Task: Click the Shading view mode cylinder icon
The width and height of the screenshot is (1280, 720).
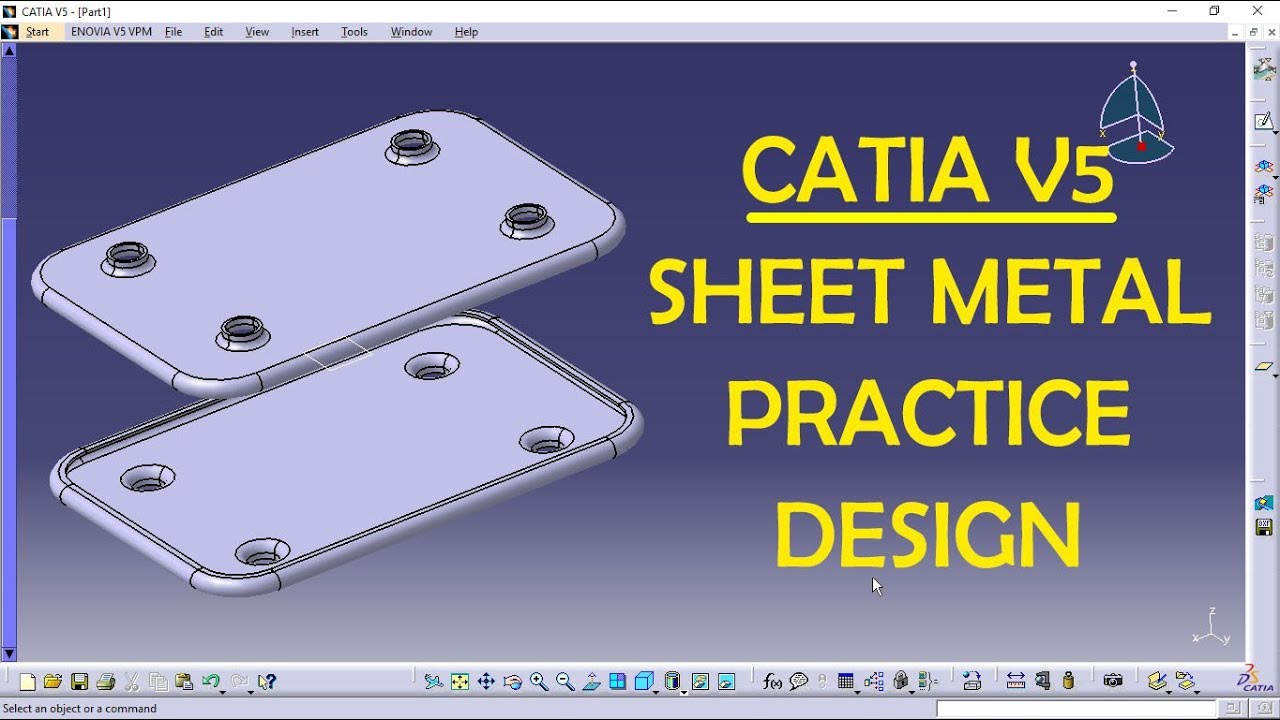Action: point(673,682)
